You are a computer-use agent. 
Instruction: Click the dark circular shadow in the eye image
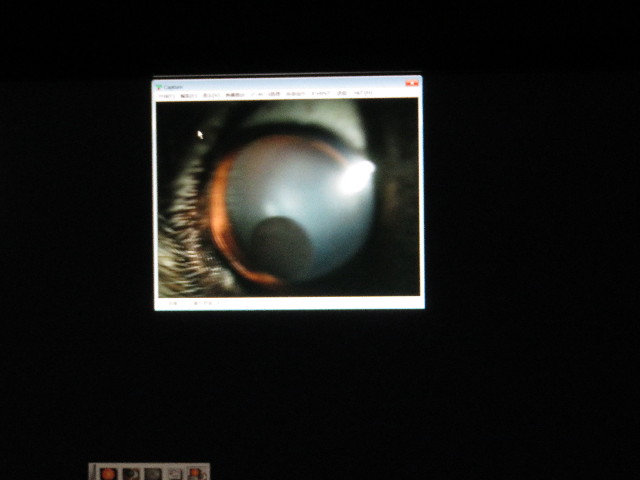(x=280, y=246)
